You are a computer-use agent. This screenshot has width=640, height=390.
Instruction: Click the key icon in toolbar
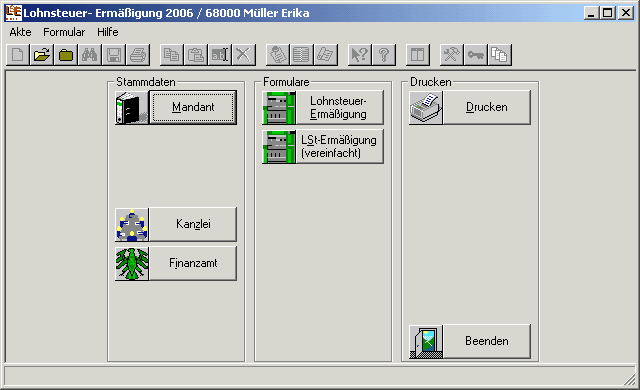click(476, 55)
